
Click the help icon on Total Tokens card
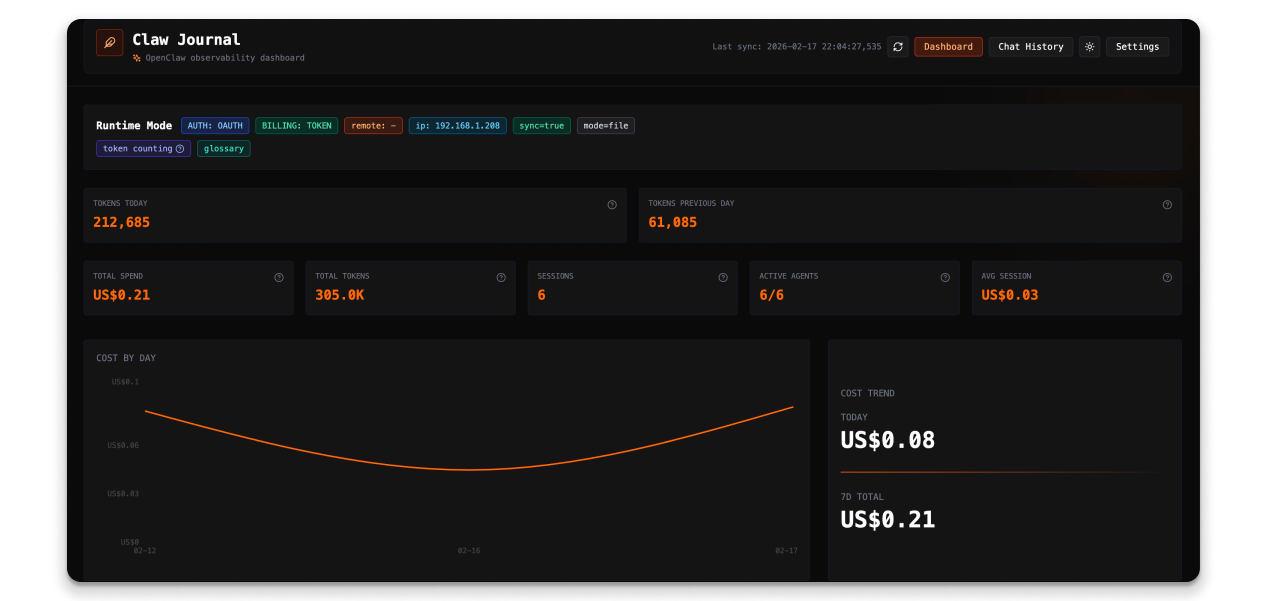pyautogui.click(x=501, y=278)
